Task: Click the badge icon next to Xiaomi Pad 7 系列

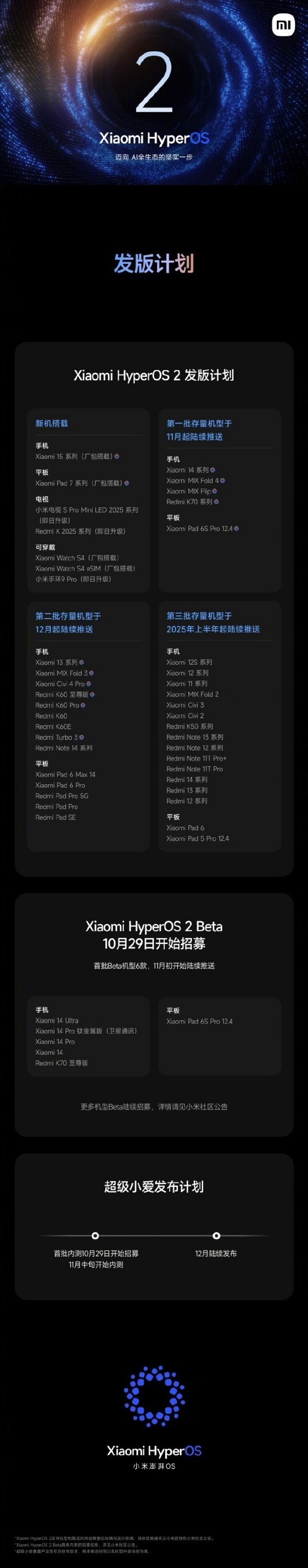Action: [127, 483]
